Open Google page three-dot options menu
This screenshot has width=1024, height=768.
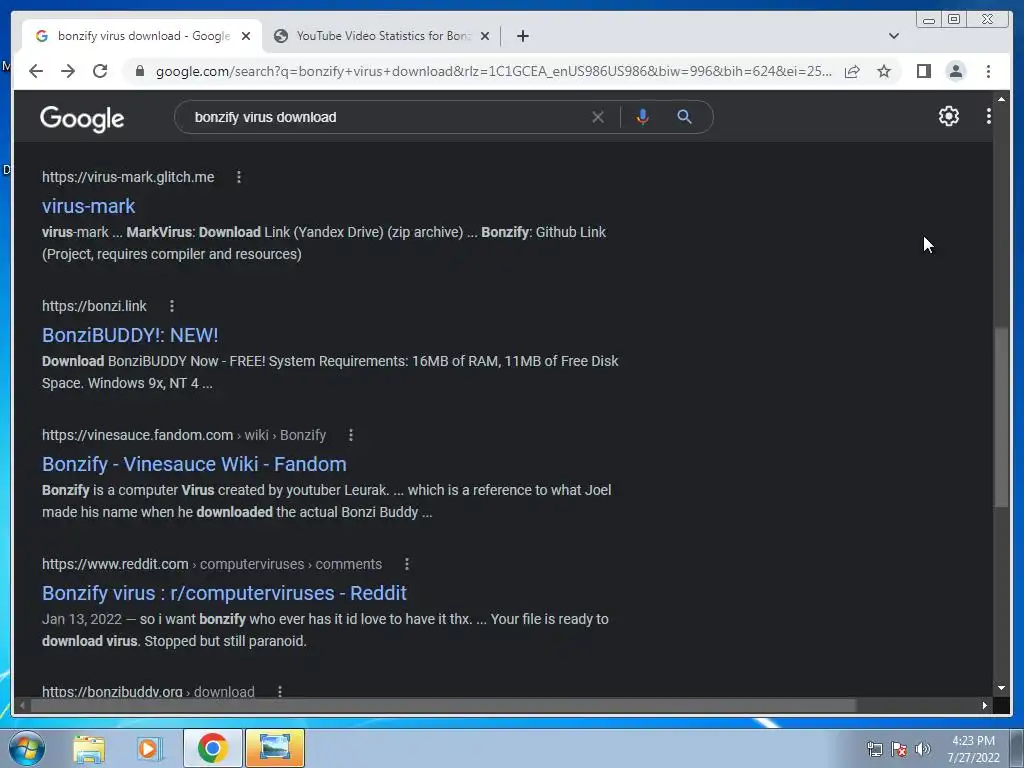[x=989, y=116]
